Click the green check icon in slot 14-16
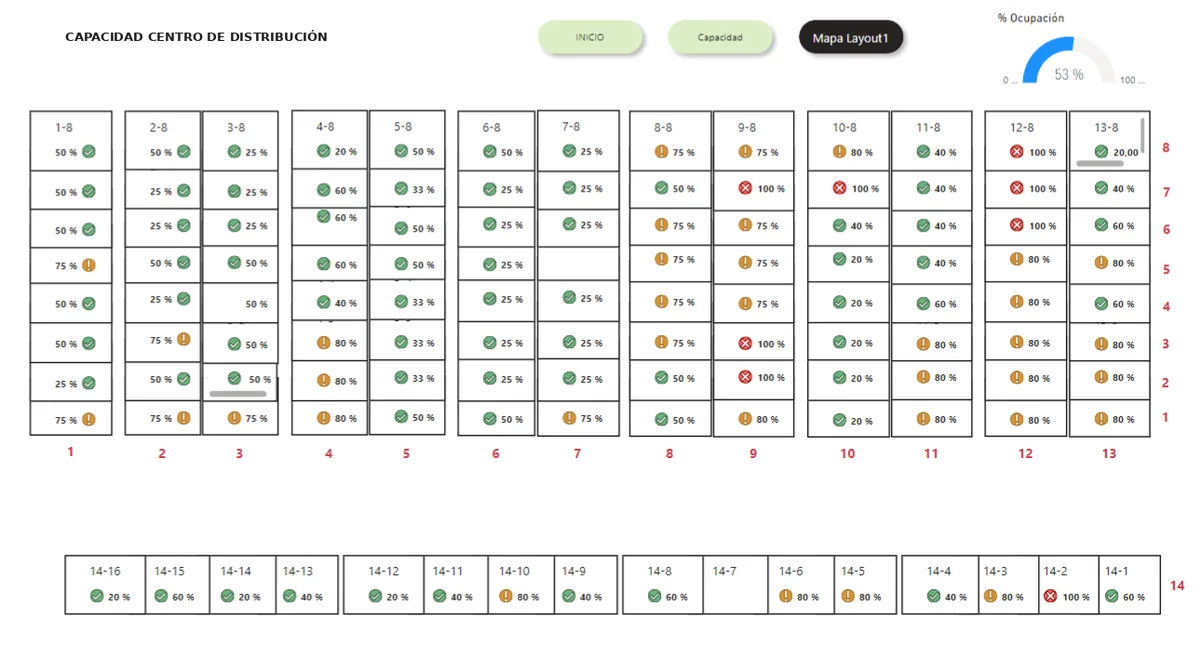 click(x=97, y=596)
